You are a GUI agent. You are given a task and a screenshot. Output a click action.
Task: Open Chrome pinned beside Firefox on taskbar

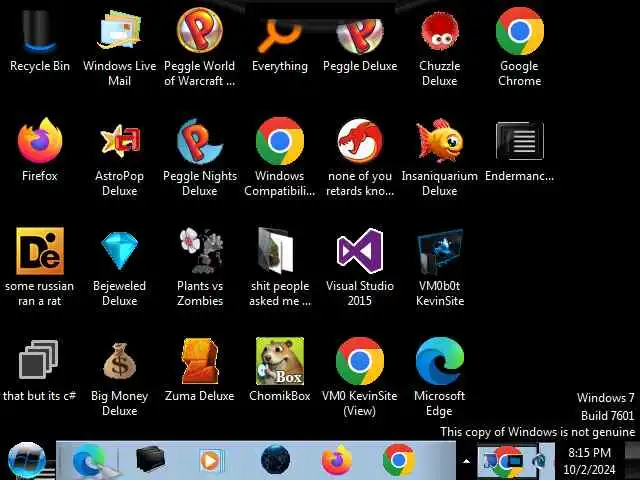coord(399,460)
